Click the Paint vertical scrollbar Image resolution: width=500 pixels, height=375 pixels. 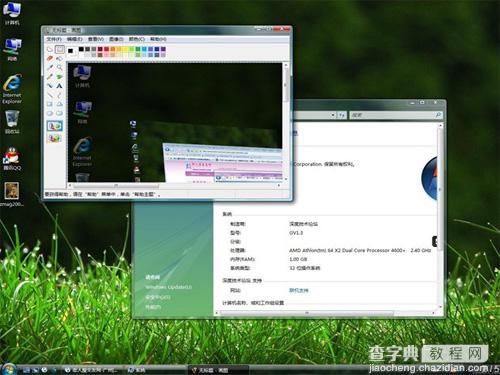point(286,122)
